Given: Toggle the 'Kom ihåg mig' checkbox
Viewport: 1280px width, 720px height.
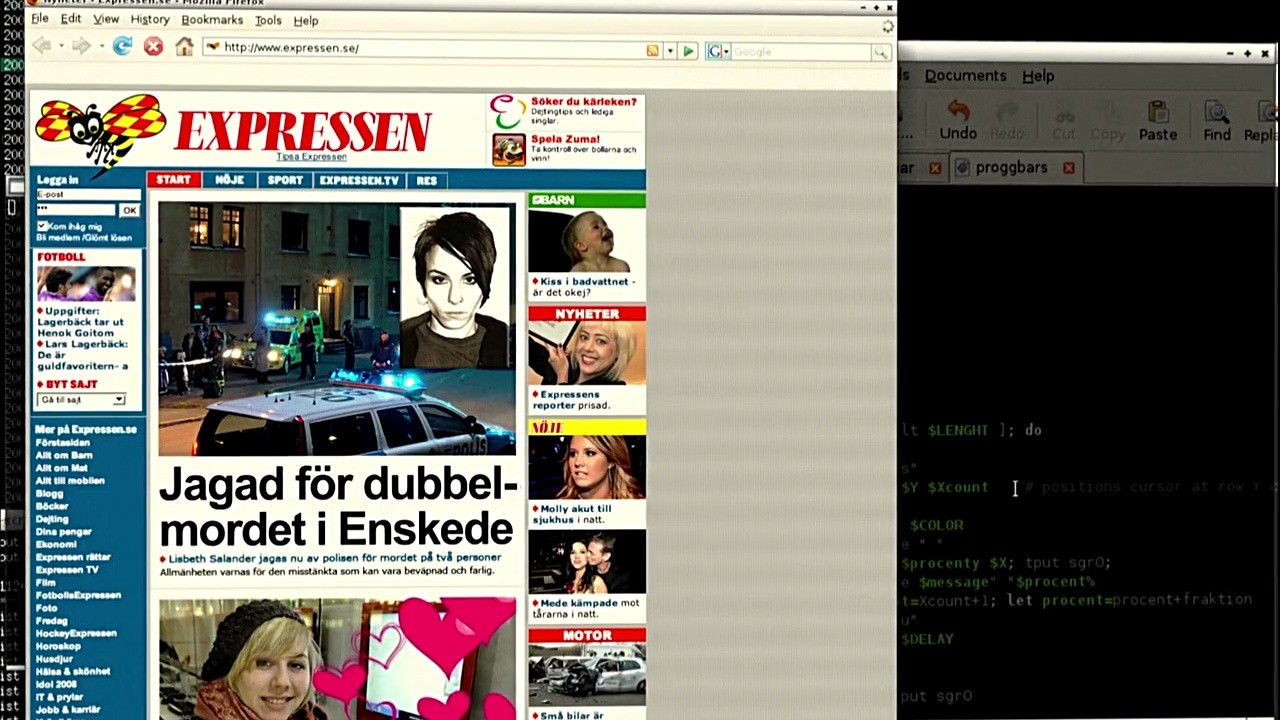Looking at the screenshot, I should coord(43,227).
